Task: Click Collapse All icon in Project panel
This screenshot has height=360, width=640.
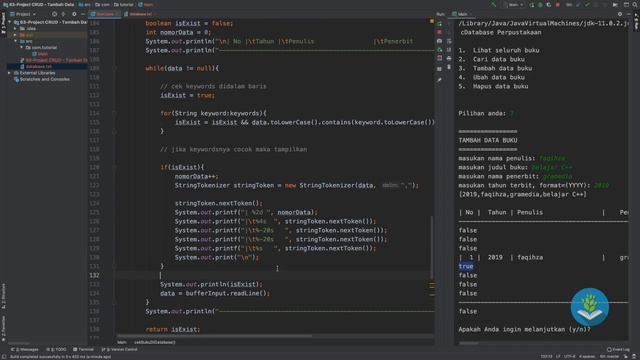Action: pyautogui.click(x=63, y=14)
